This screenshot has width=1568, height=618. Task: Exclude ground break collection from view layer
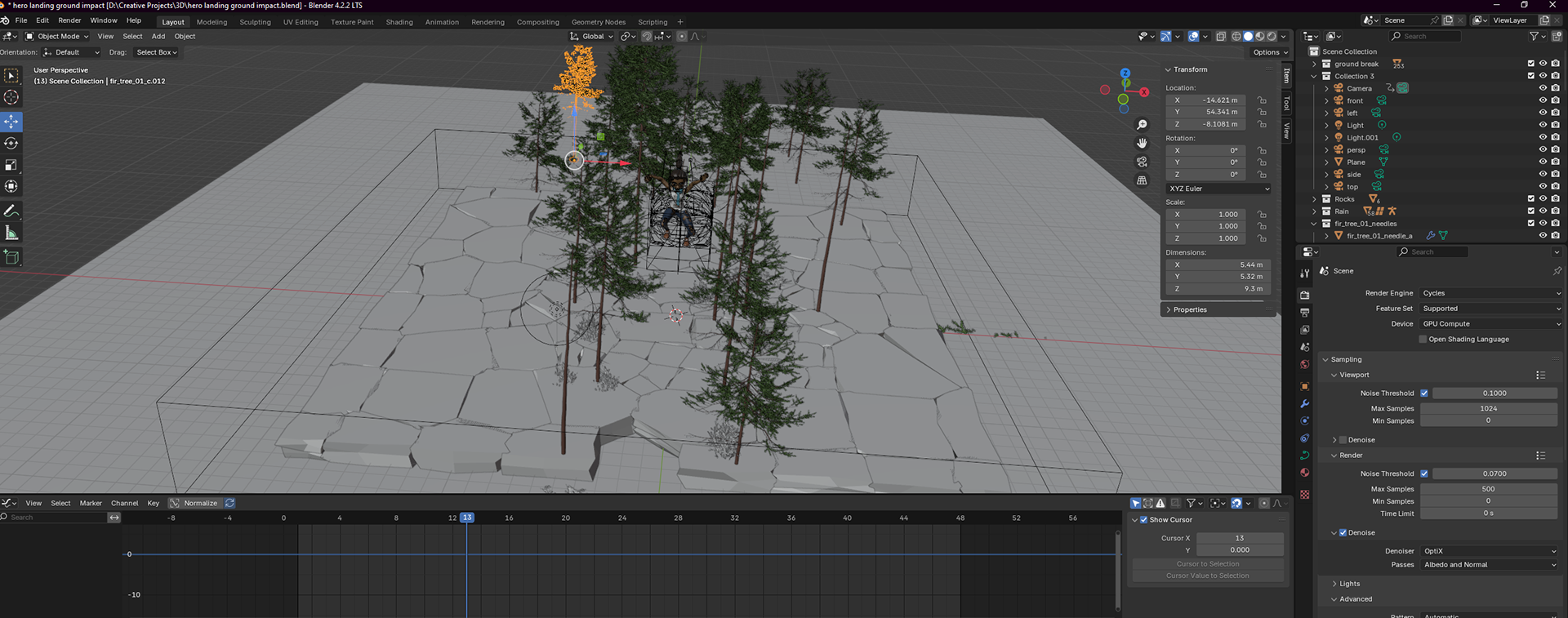click(x=1530, y=64)
